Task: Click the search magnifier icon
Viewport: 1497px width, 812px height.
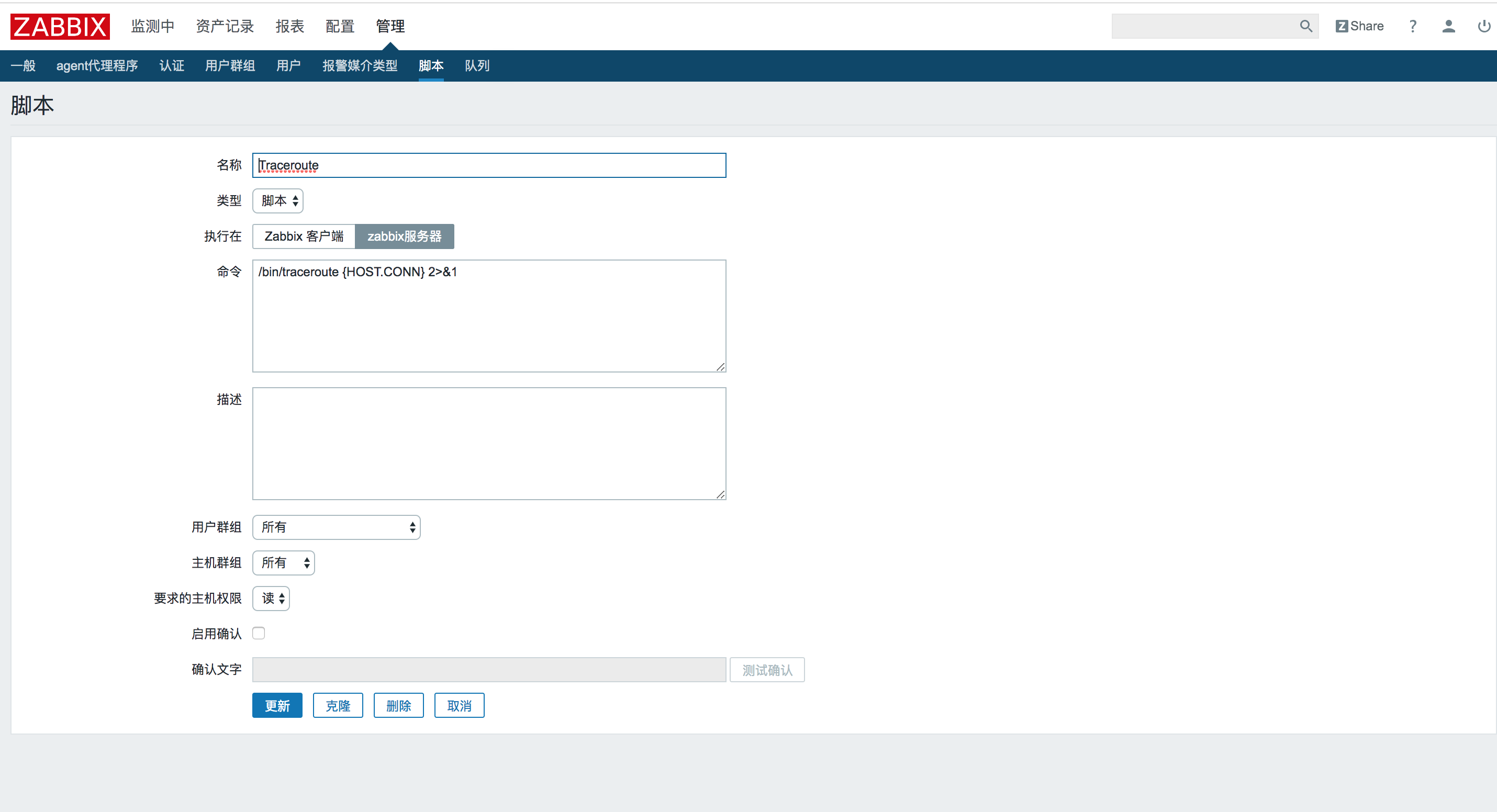Action: [x=1306, y=26]
